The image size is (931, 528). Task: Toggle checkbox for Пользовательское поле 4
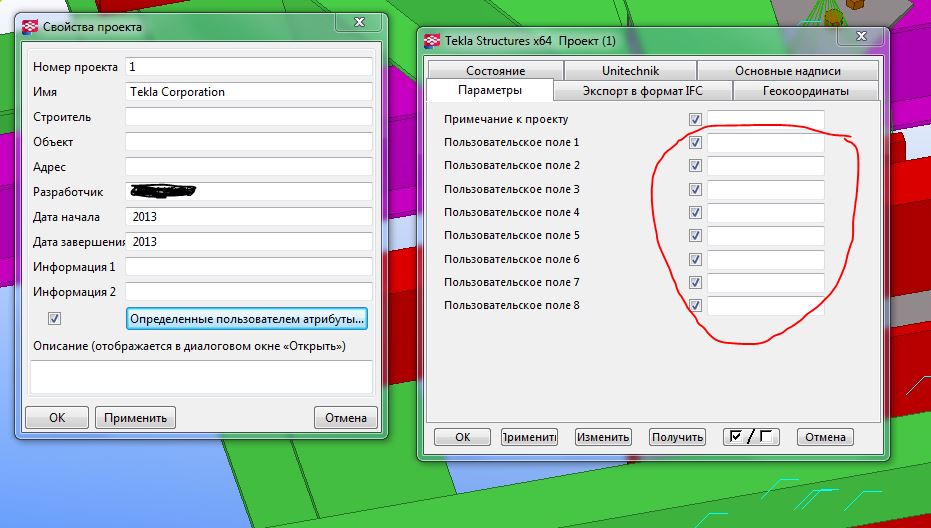coord(695,213)
